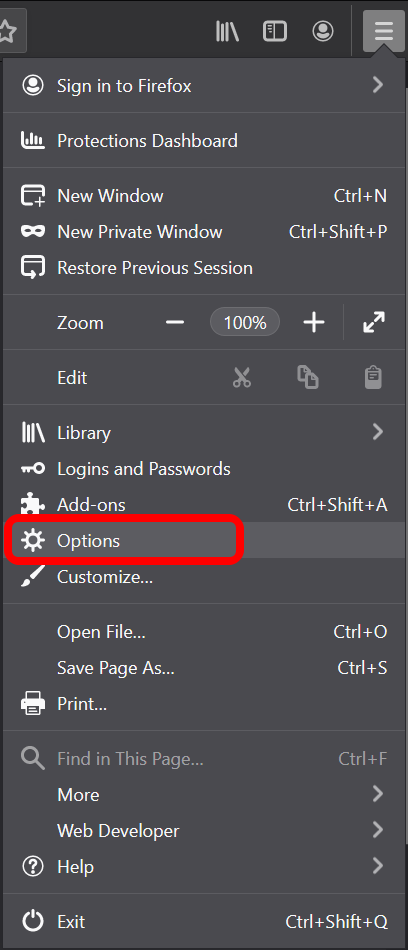Viewport: 408px width, 950px height.
Task: Open the Add-ons menu entry
Action: coord(204,505)
